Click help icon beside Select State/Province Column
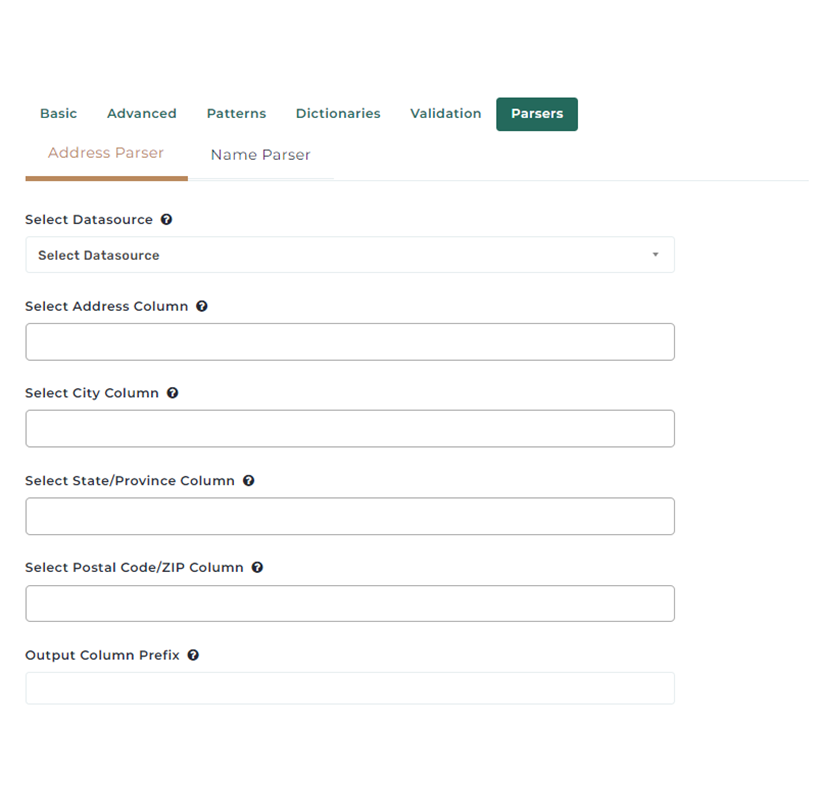The image size is (819, 802). pos(248,481)
